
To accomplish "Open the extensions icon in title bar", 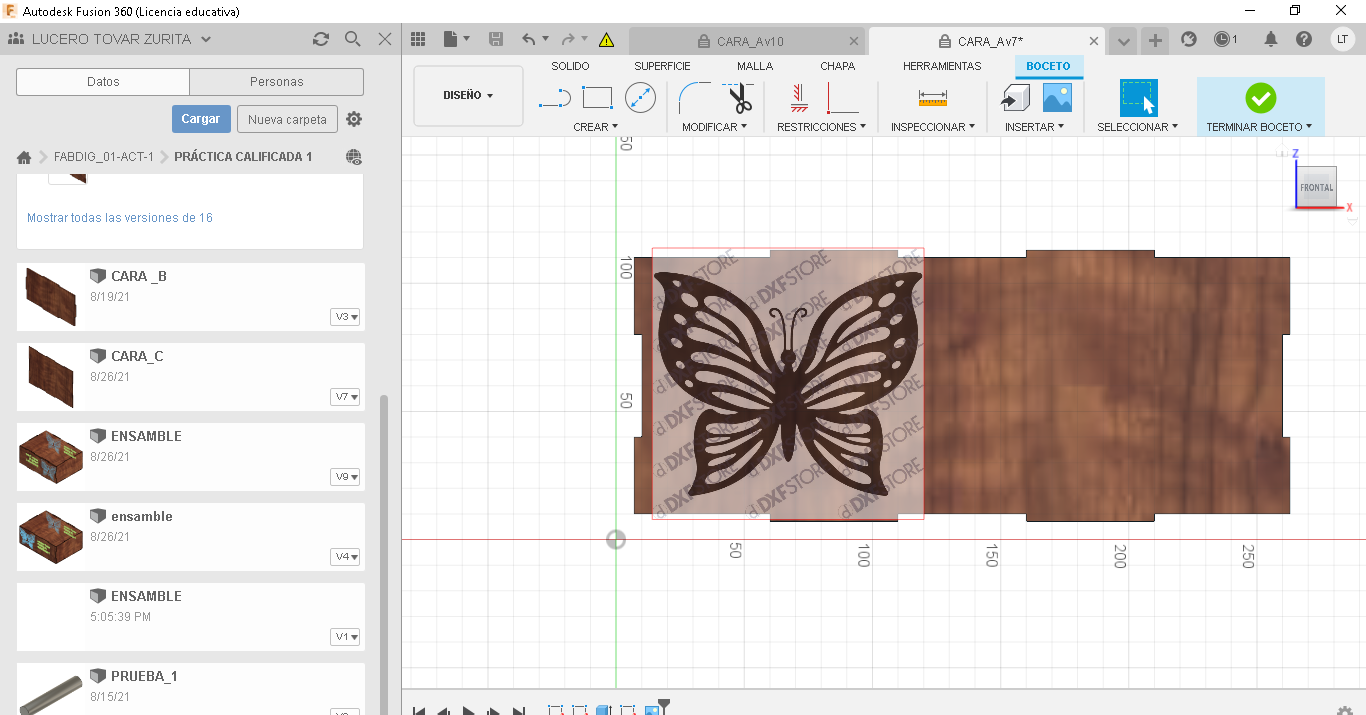I will coord(1189,39).
